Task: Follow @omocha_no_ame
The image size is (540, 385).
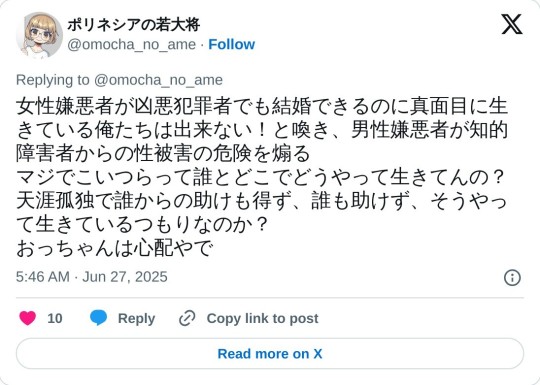Action: [231, 44]
